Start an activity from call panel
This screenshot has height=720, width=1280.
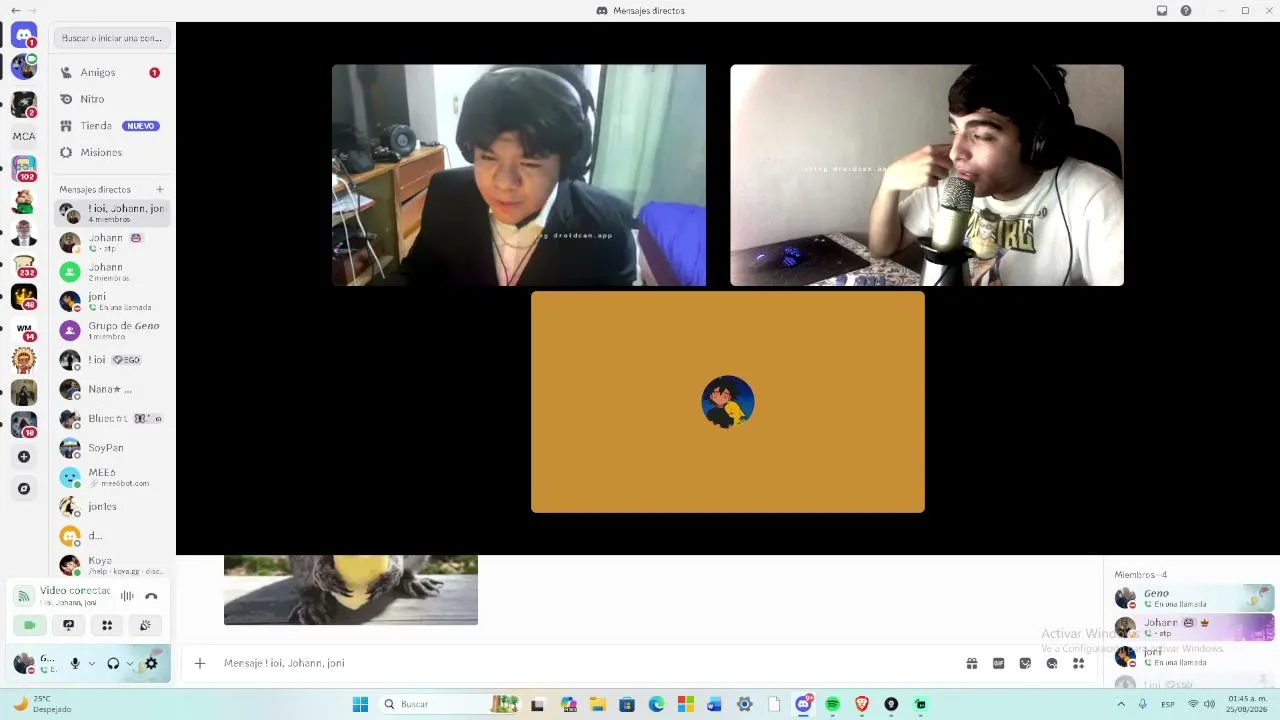coord(107,625)
